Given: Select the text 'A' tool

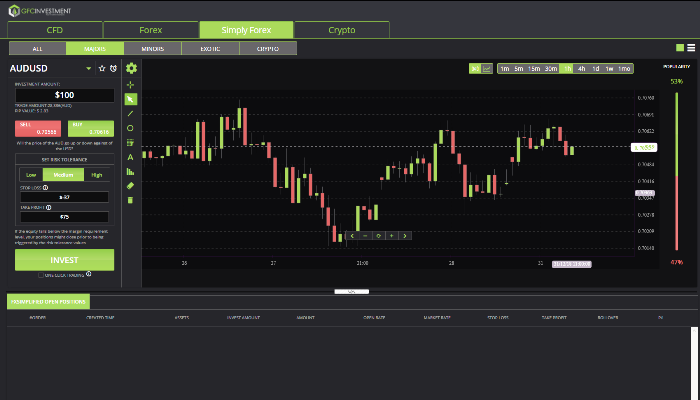Looking at the screenshot, I should (130, 157).
